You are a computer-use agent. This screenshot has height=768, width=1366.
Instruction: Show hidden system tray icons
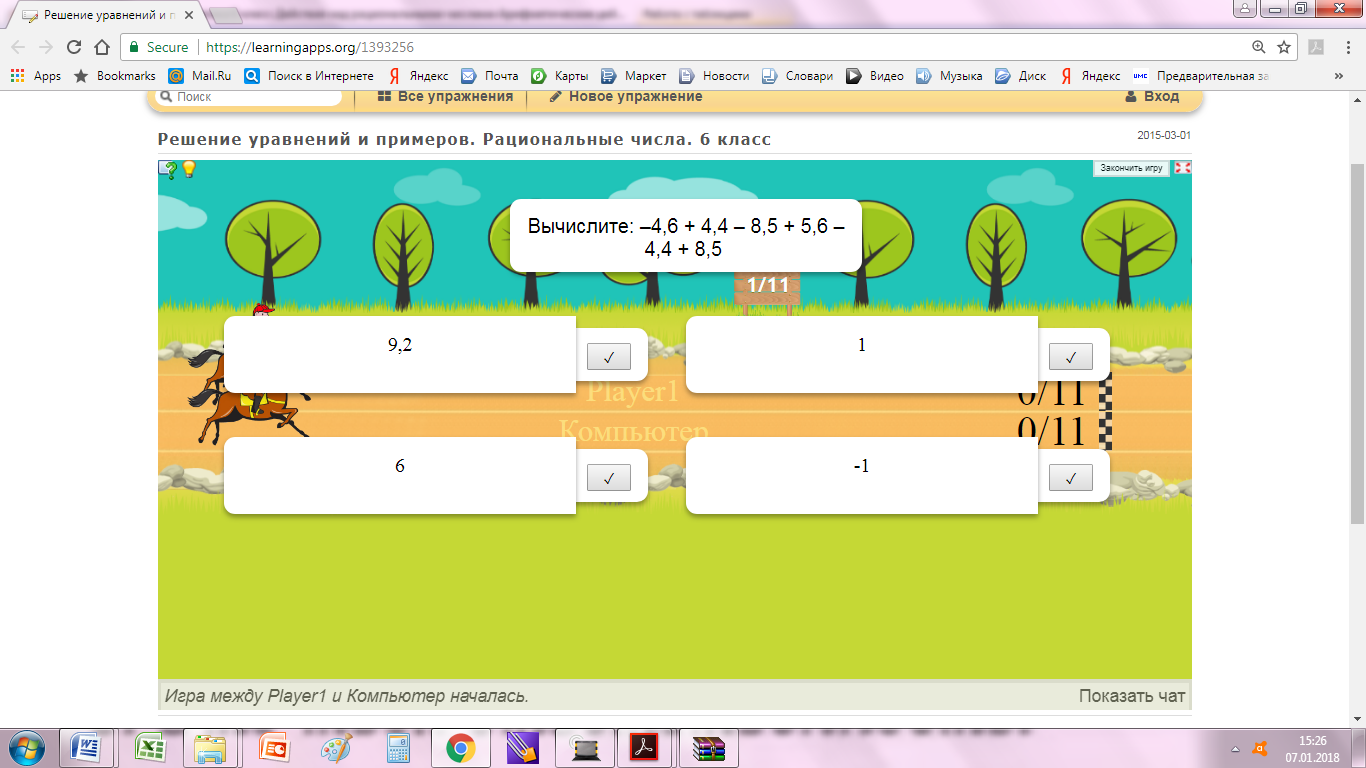1233,748
